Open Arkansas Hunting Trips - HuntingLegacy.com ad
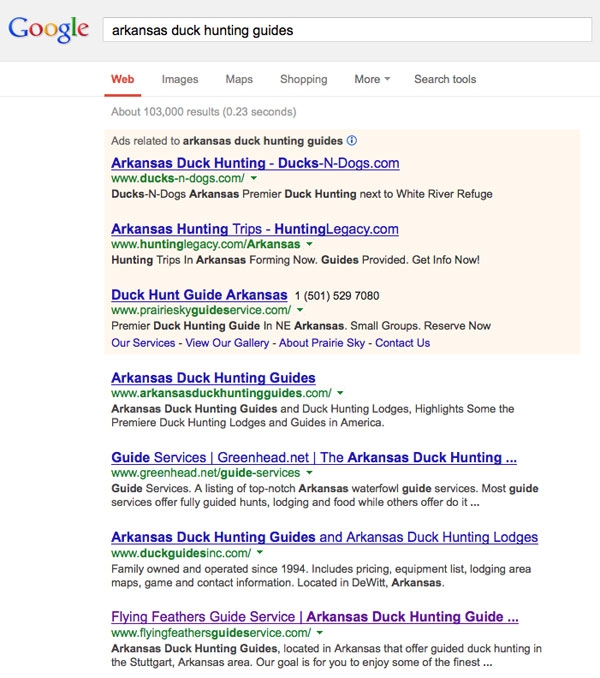 (x=255, y=229)
